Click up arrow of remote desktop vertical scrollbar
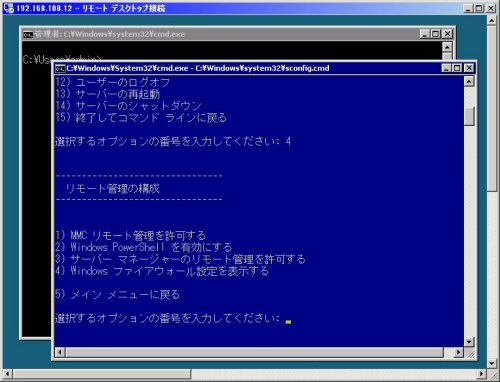The image size is (500, 382). pyautogui.click(x=492, y=21)
